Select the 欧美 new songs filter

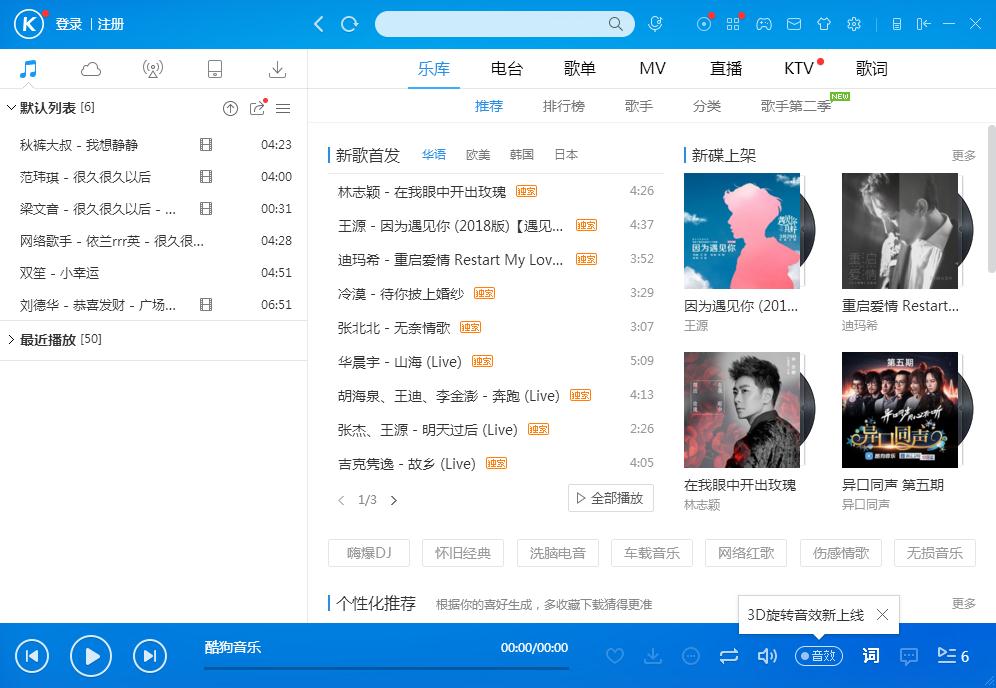click(478, 154)
